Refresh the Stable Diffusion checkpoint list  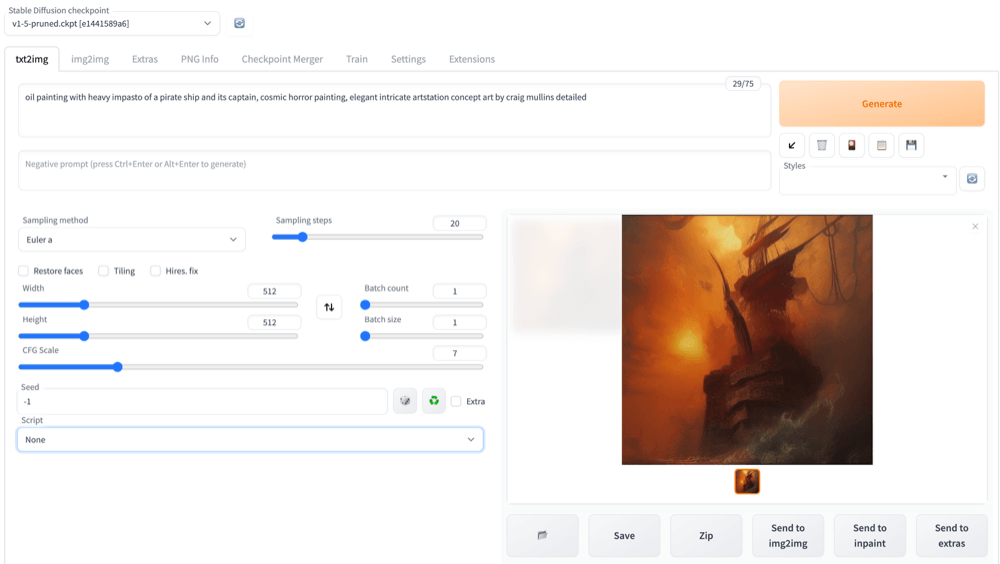pyautogui.click(x=239, y=24)
